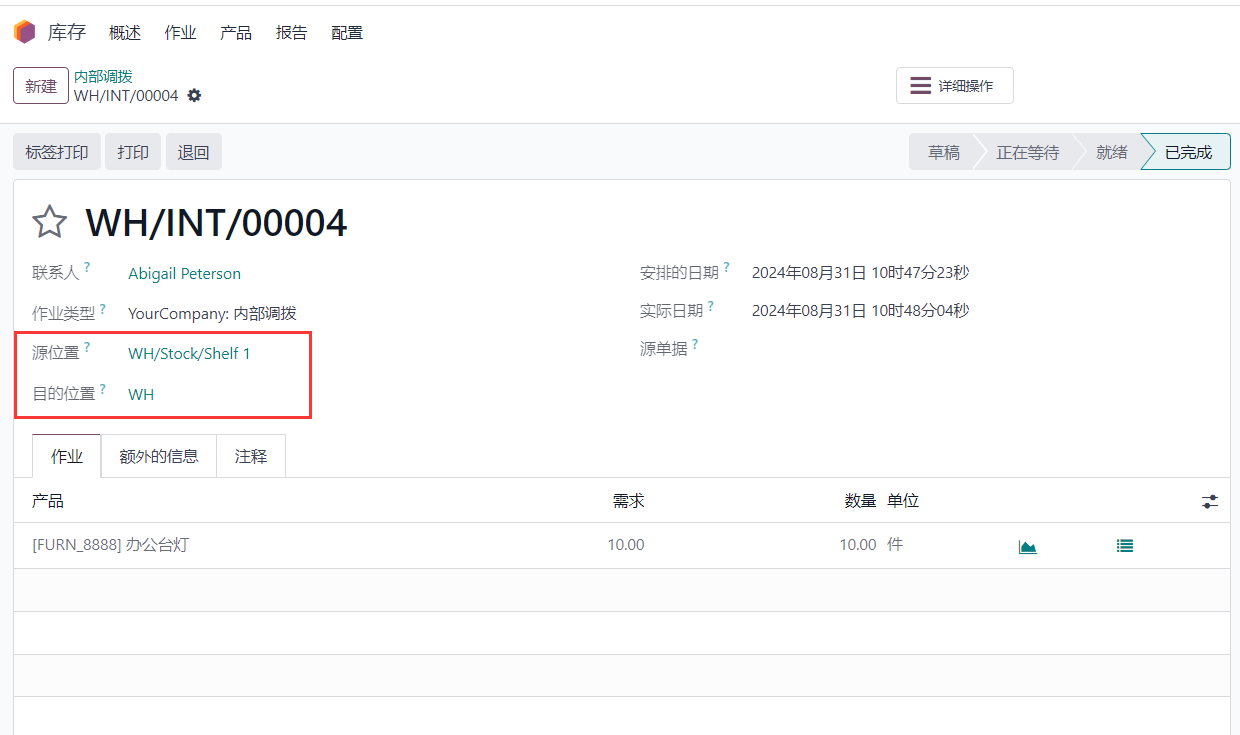
Task: Click help tooltip mark beside 源位置
Action: (x=87, y=348)
